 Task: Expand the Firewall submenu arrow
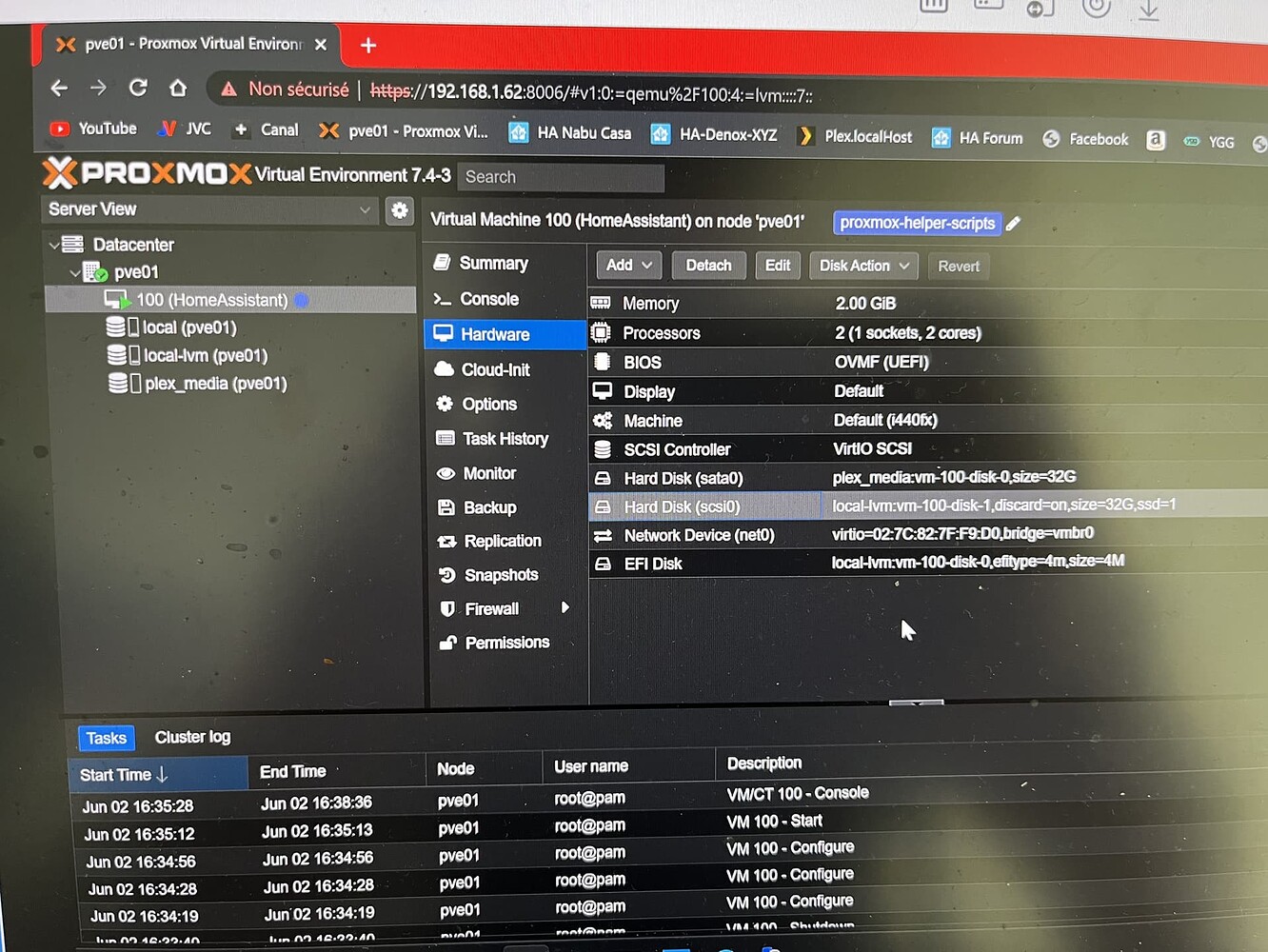[x=565, y=608]
